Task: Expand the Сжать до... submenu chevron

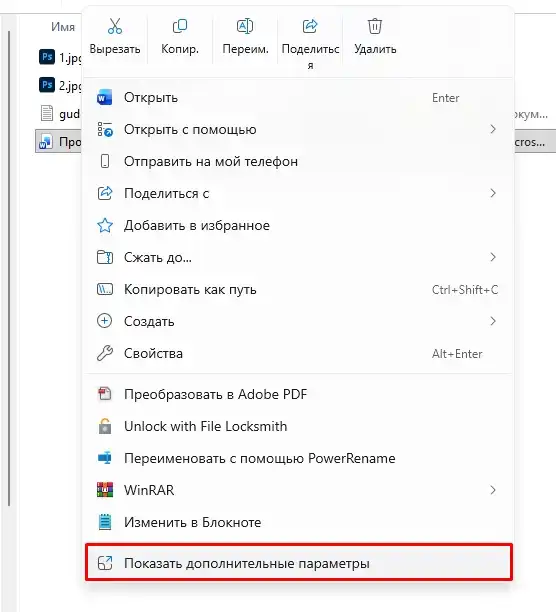Action: [493, 257]
